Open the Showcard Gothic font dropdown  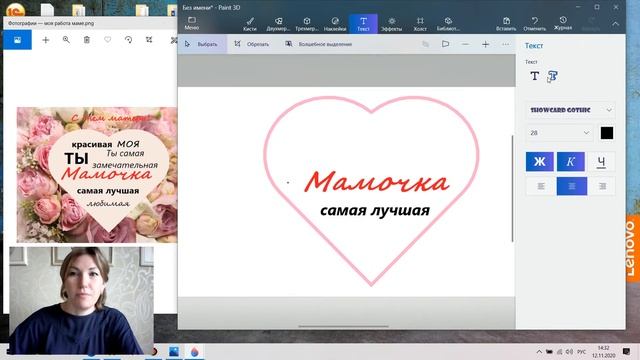pyautogui.click(x=570, y=110)
